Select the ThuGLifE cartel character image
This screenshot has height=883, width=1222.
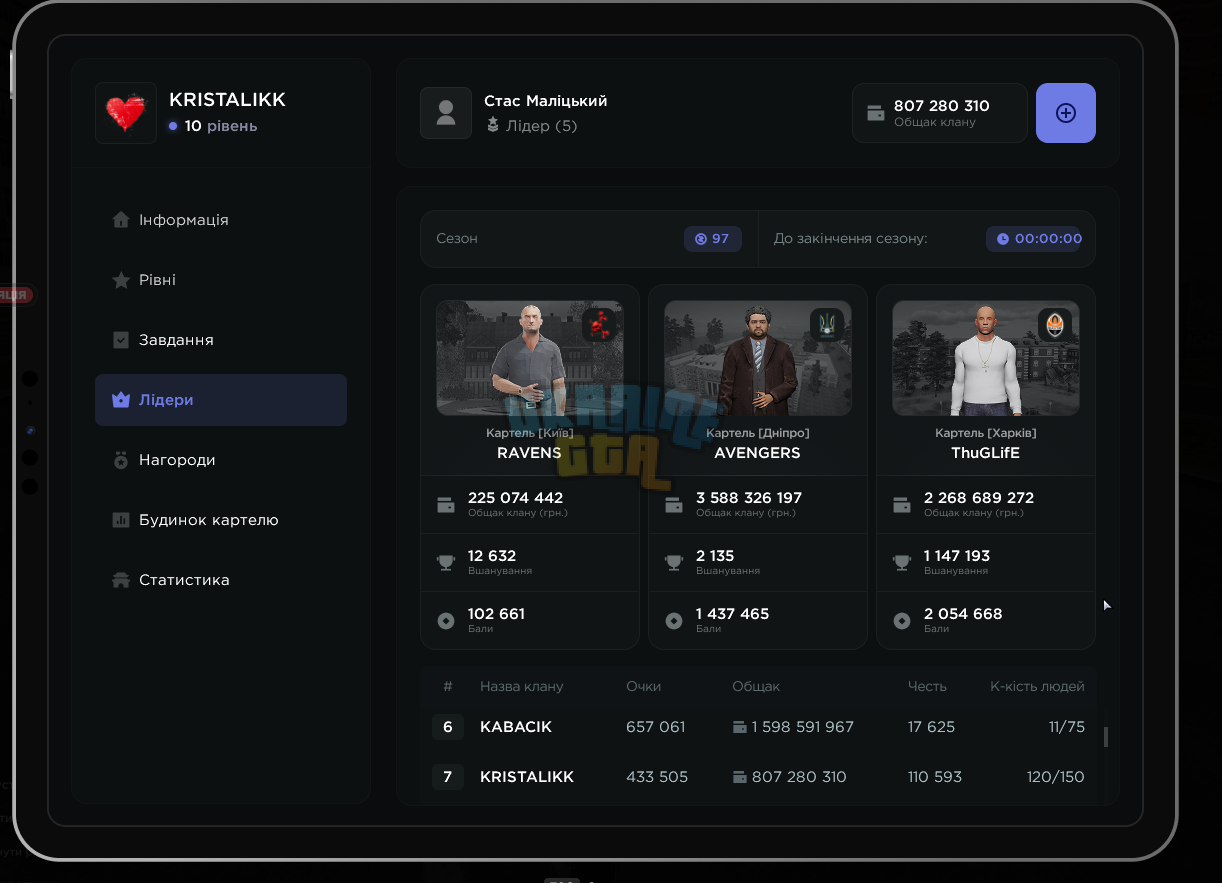[986, 358]
